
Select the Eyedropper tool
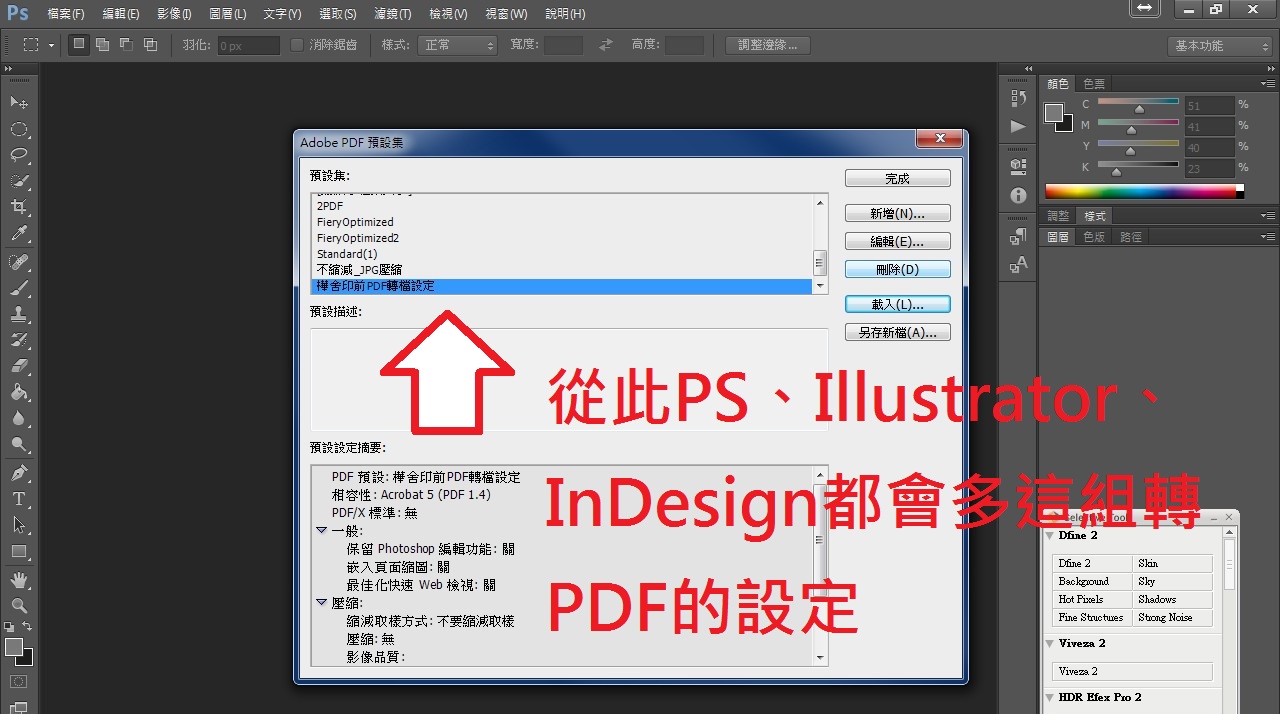19,234
